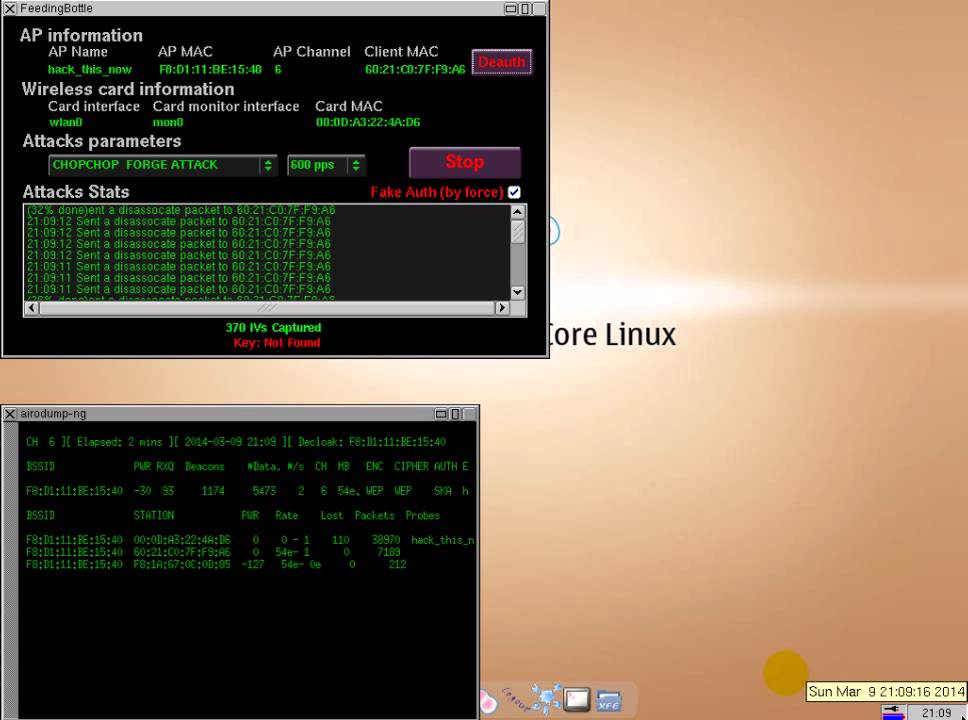Click the Card MAC 00:0D:A3:22:4A:D6 value

(x=368, y=122)
